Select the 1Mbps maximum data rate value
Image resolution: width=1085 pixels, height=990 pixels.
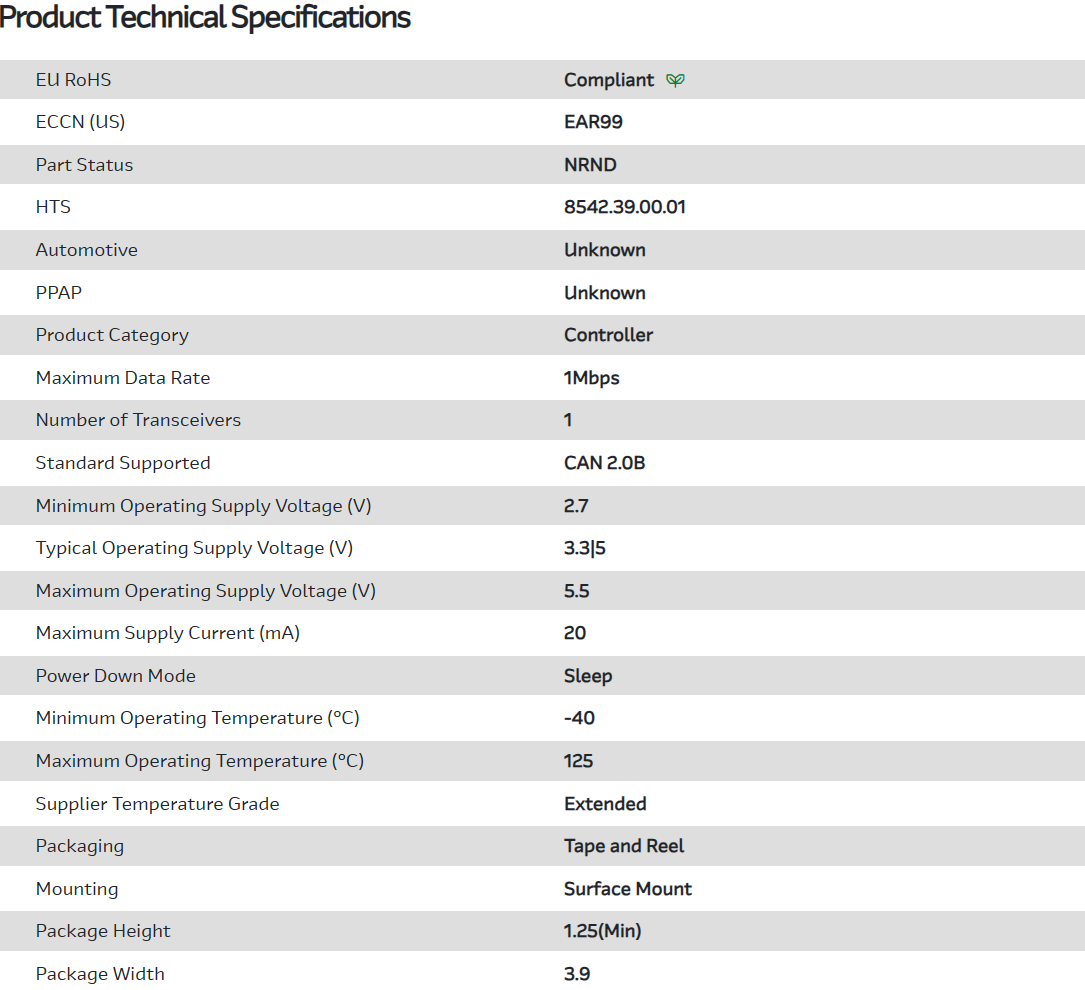[591, 378]
